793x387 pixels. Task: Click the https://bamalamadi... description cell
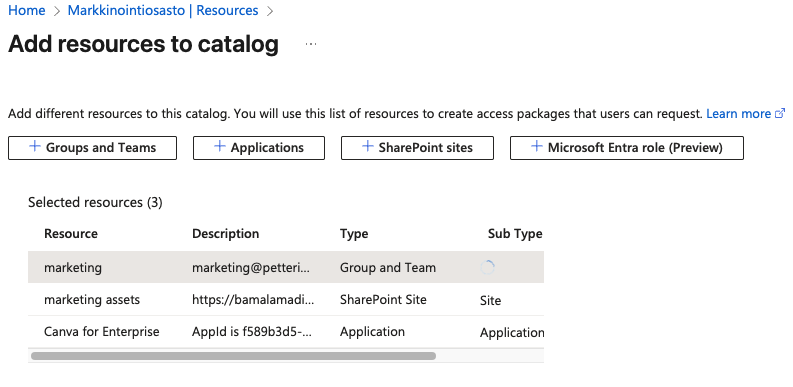coord(253,300)
